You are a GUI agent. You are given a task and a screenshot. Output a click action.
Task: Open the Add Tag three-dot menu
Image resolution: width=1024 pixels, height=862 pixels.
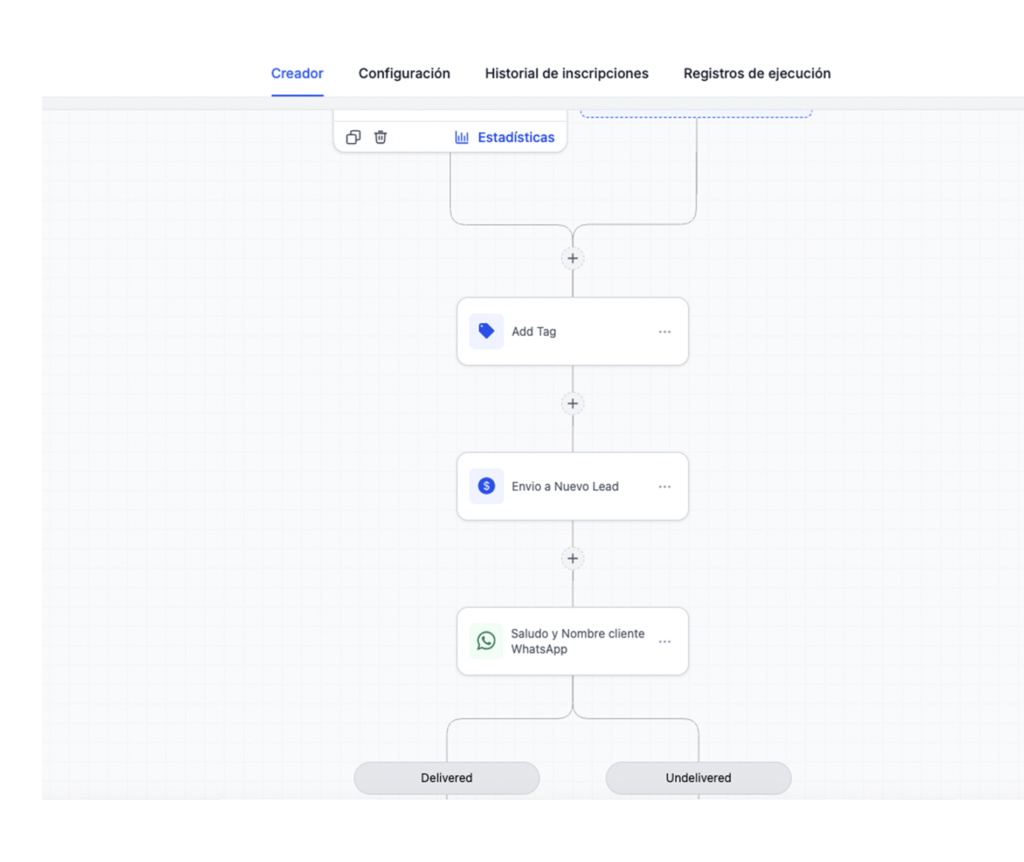665,332
